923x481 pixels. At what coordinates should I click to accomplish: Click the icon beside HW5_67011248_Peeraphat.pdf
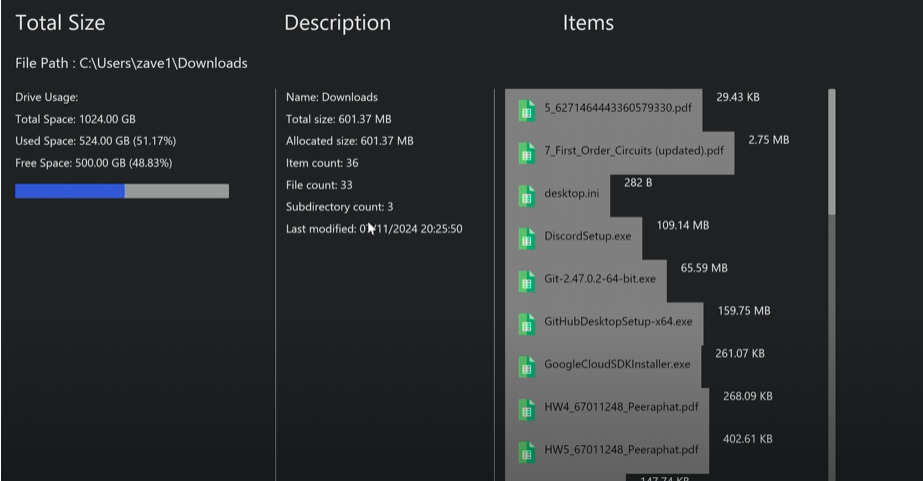coord(527,452)
